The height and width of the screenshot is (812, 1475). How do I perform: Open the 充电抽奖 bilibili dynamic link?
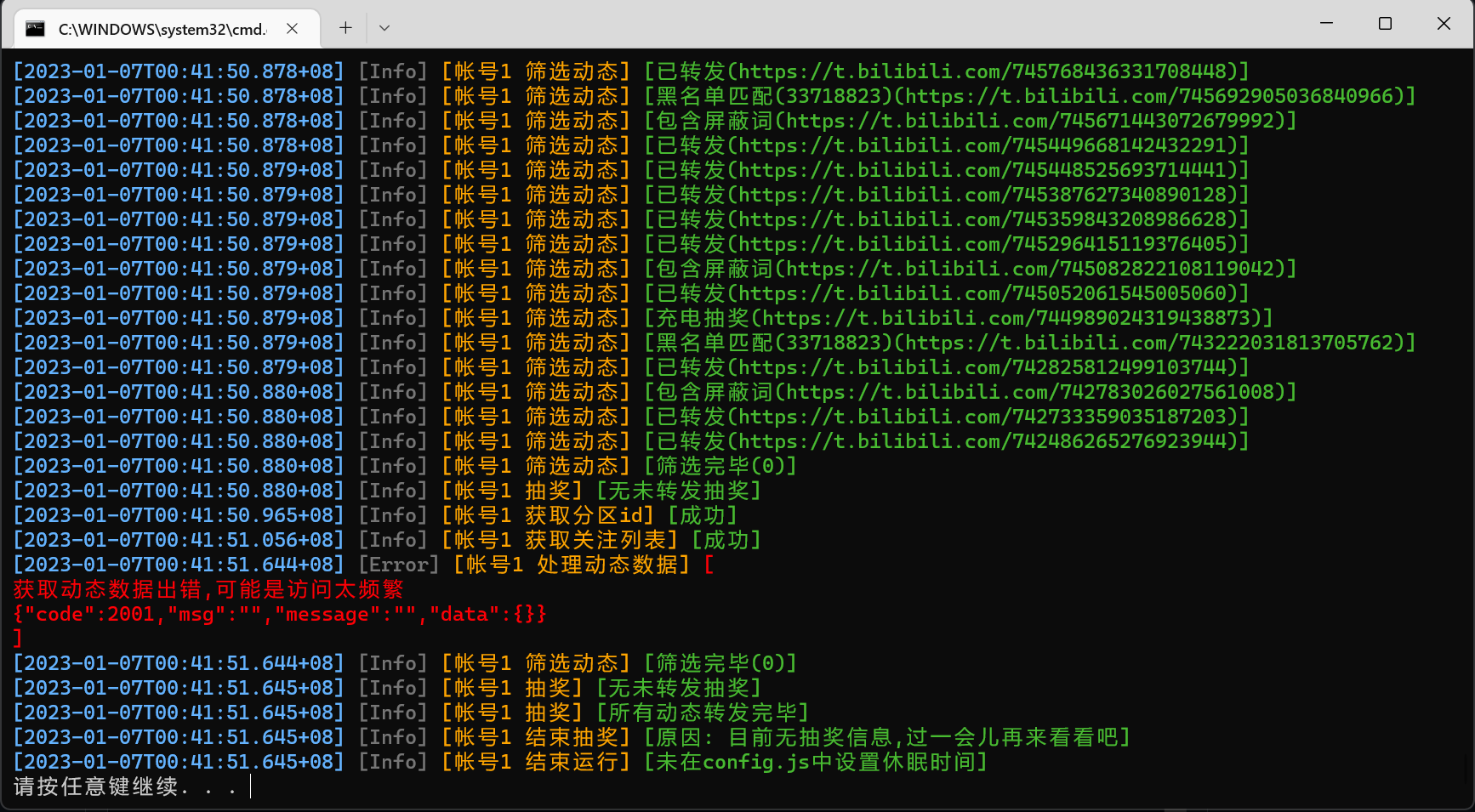click(x=953, y=318)
